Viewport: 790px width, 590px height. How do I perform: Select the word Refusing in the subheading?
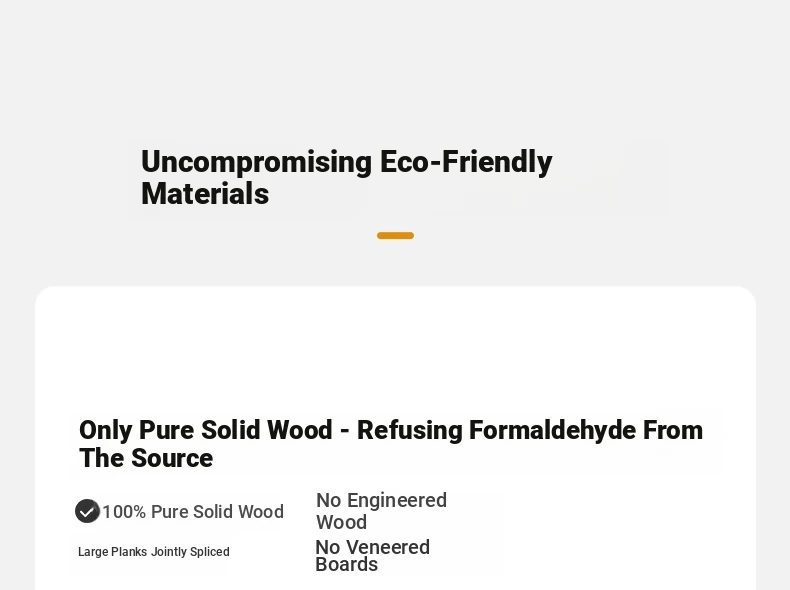tap(409, 431)
